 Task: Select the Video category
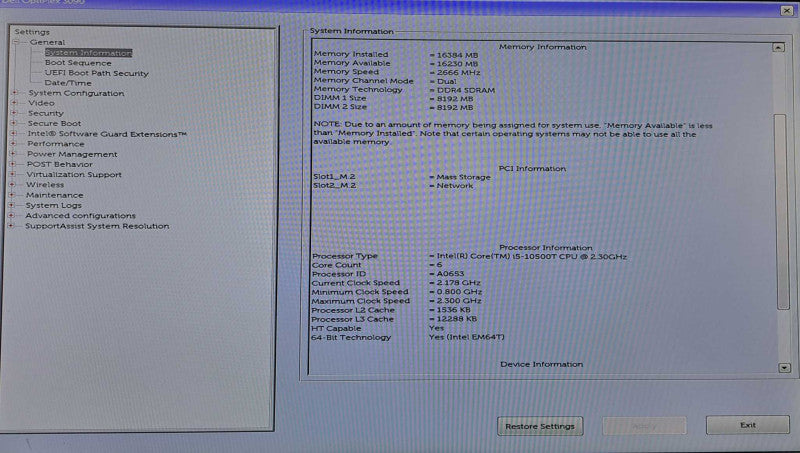coord(41,103)
